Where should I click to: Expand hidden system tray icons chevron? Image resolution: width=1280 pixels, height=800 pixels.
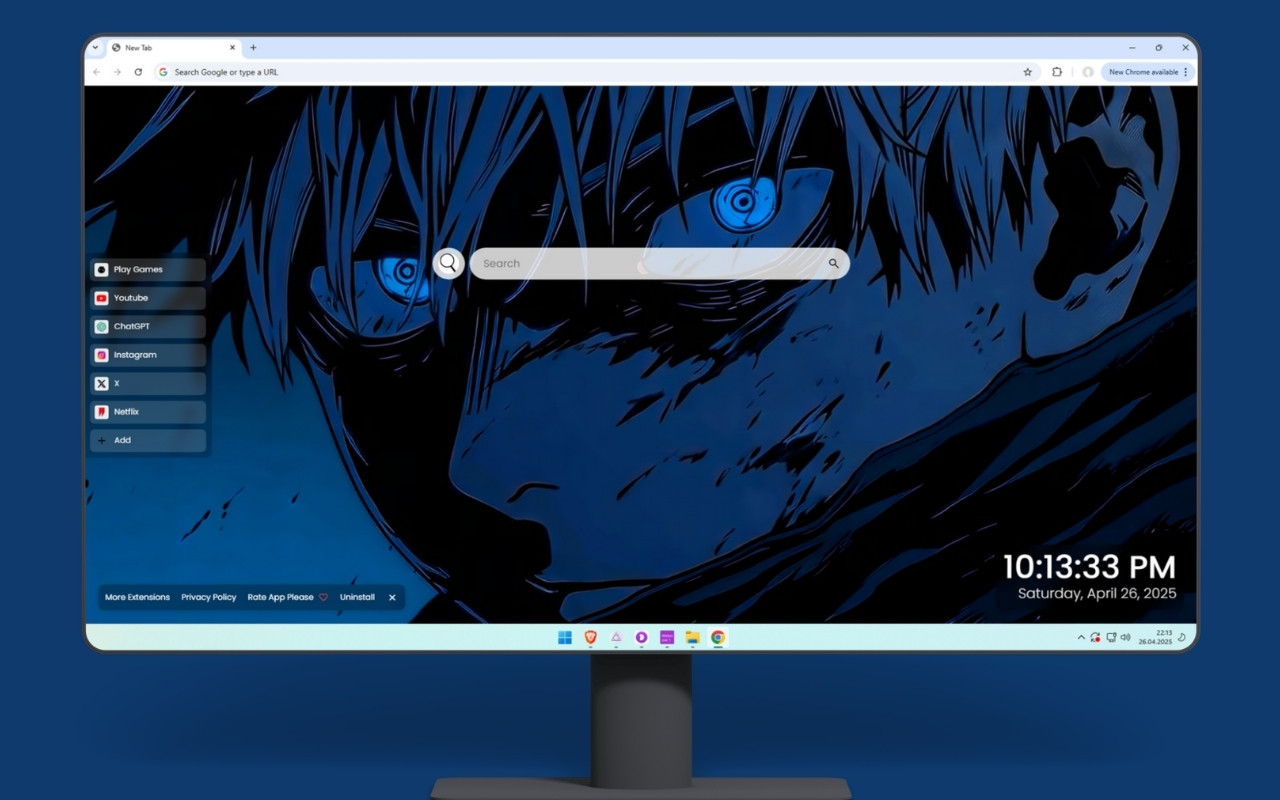pos(1081,637)
